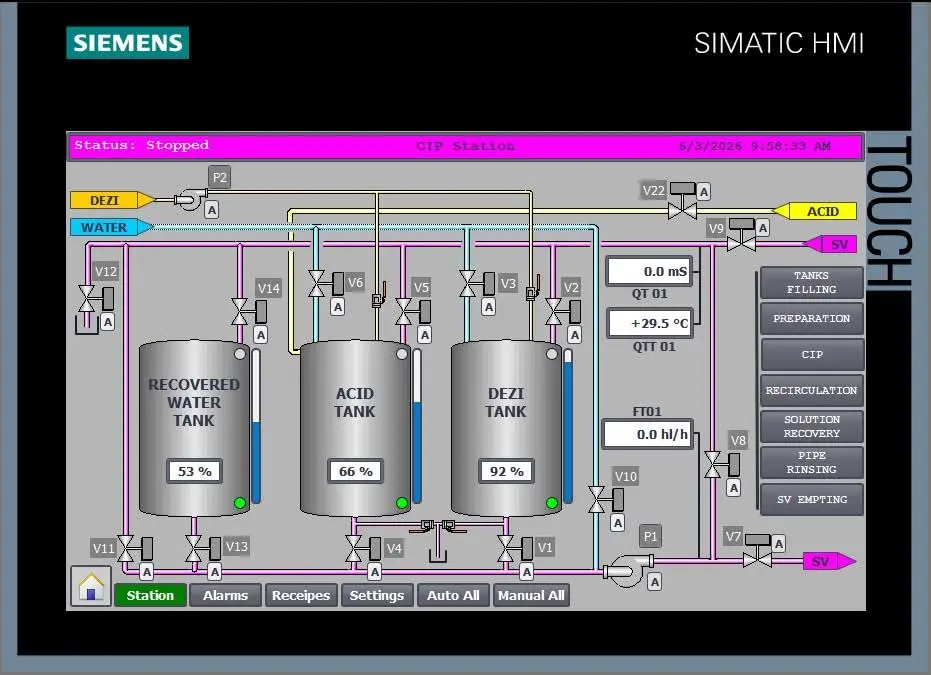931x675 pixels.
Task: Click valve V9 symbol
Action: [x=742, y=235]
